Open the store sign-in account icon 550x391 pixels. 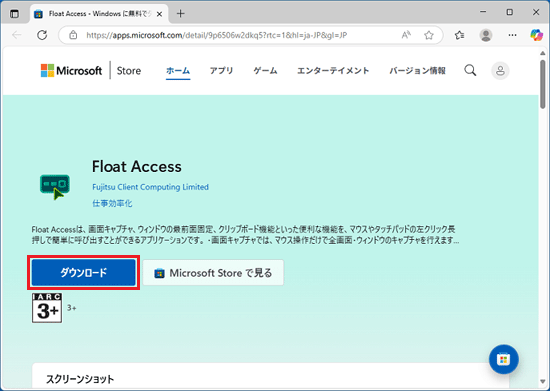[x=500, y=70]
